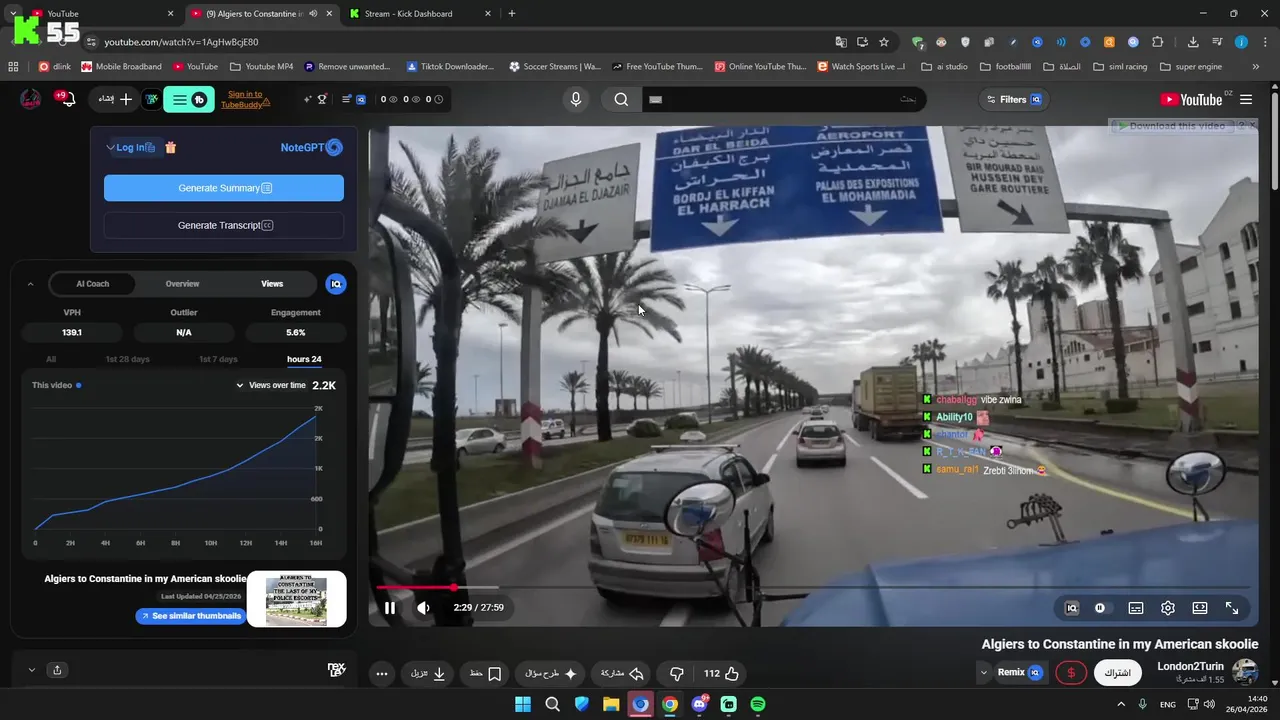Open Chrome downloads icon

coord(1193,42)
